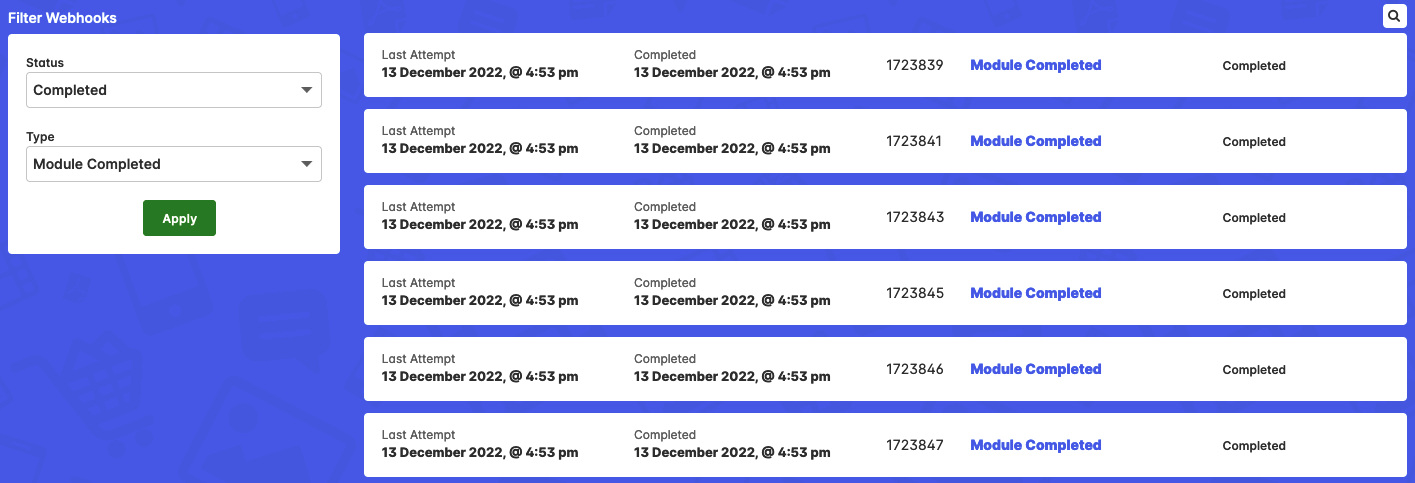Open Module Completed link for webhook 1723846
1415x483 pixels.
[x=1036, y=369]
